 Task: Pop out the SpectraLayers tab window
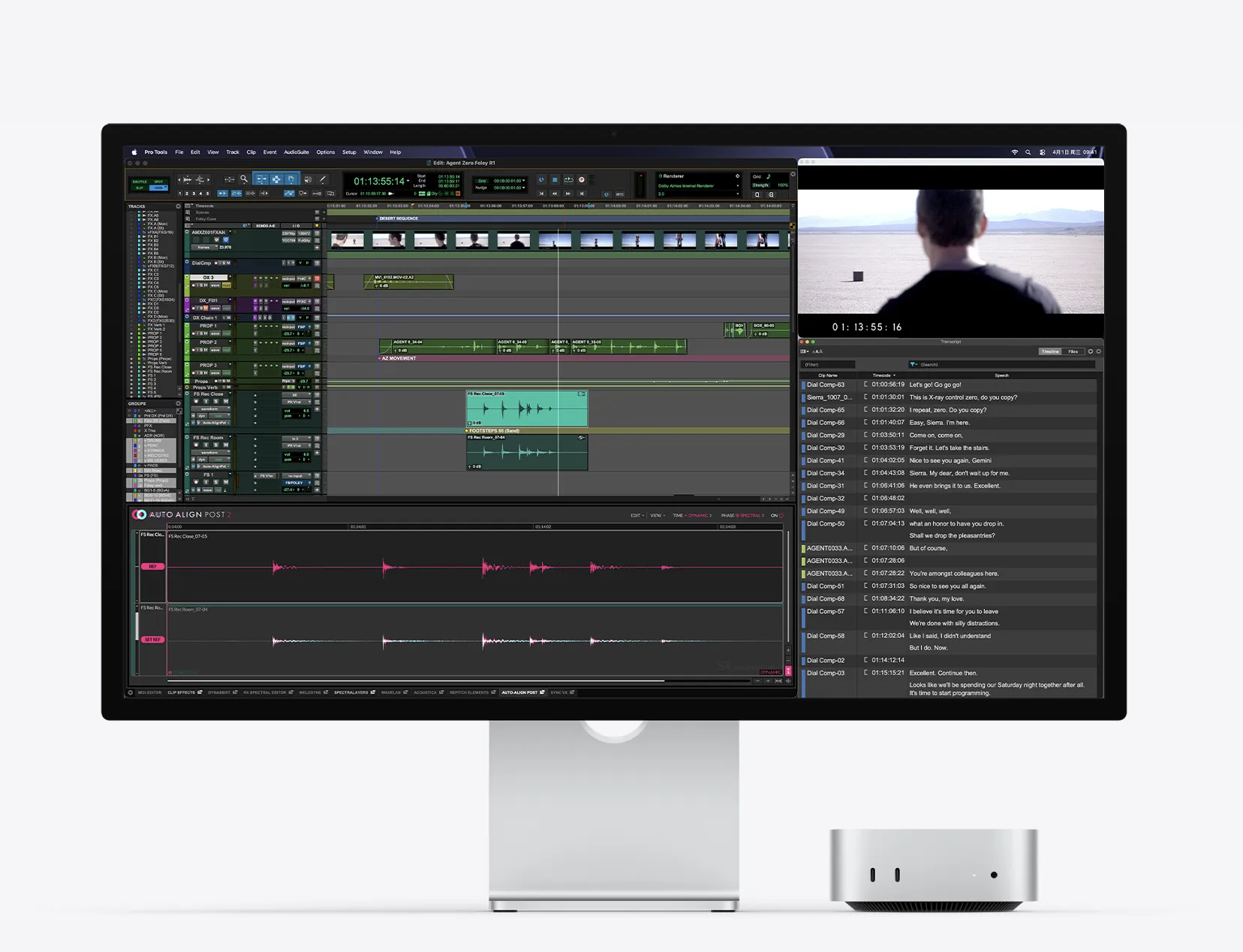[x=373, y=692]
